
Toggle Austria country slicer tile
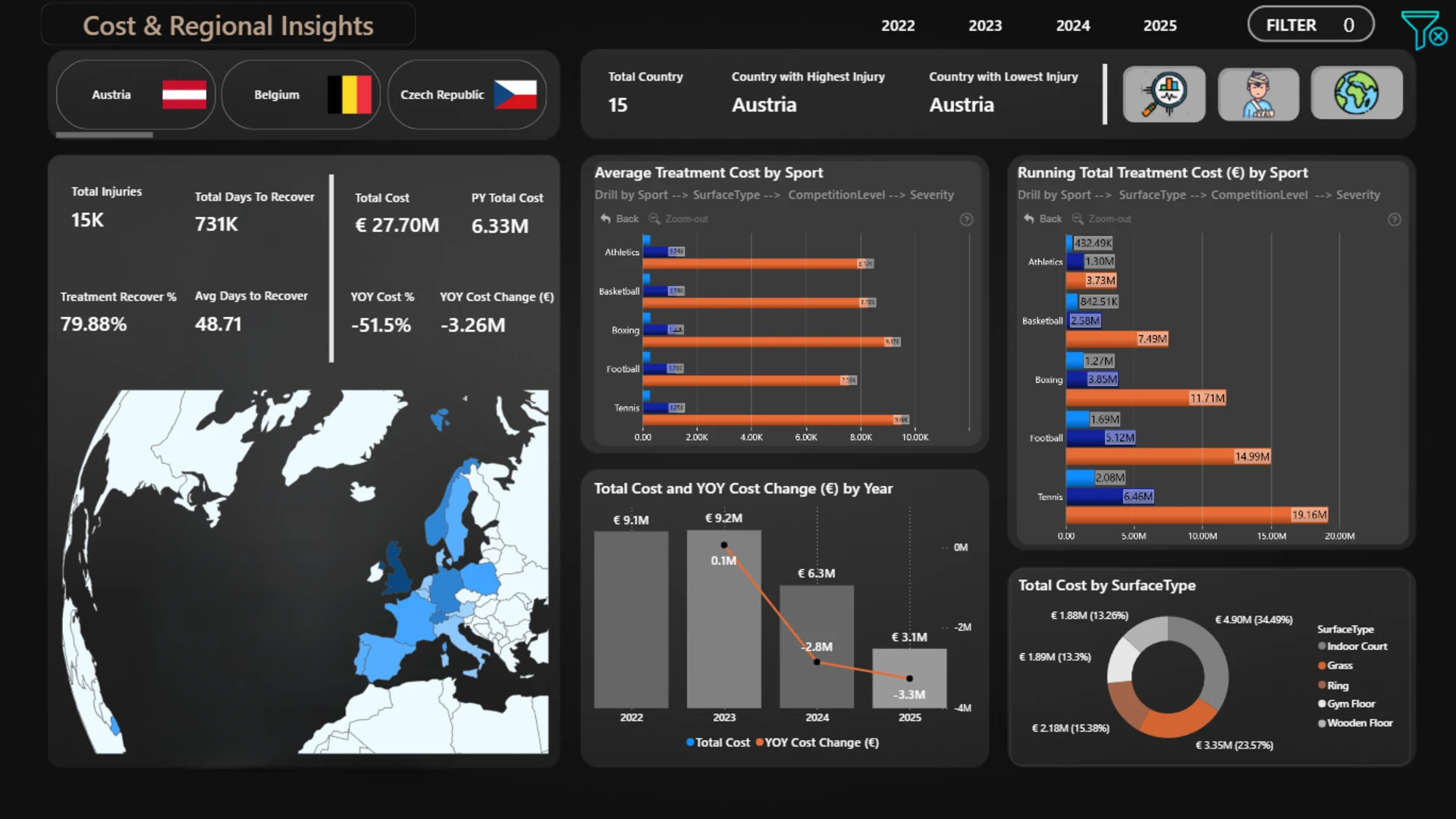click(136, 95)
